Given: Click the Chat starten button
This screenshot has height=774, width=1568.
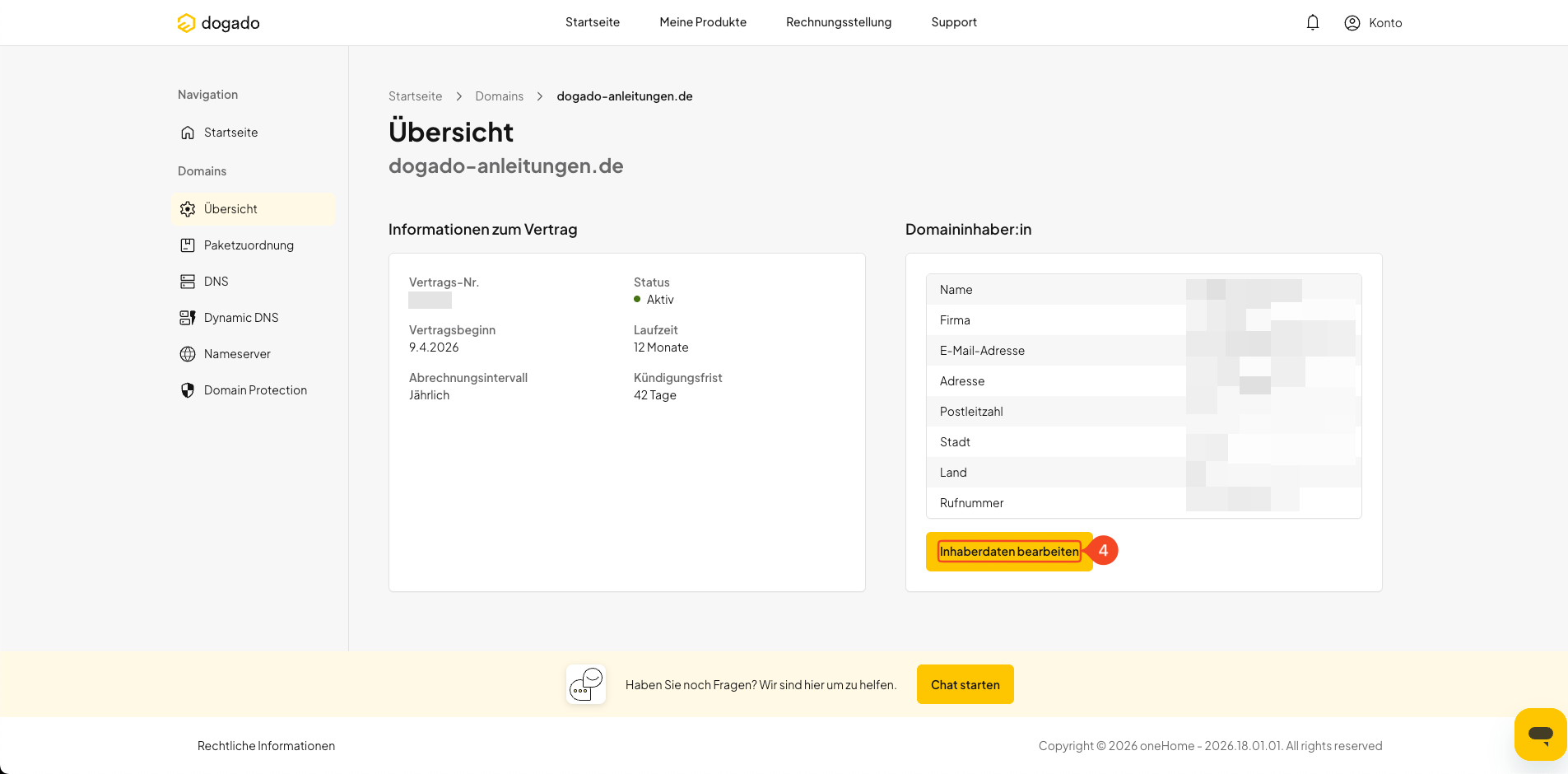Looking at the screenshot, I should coord(965,684).
